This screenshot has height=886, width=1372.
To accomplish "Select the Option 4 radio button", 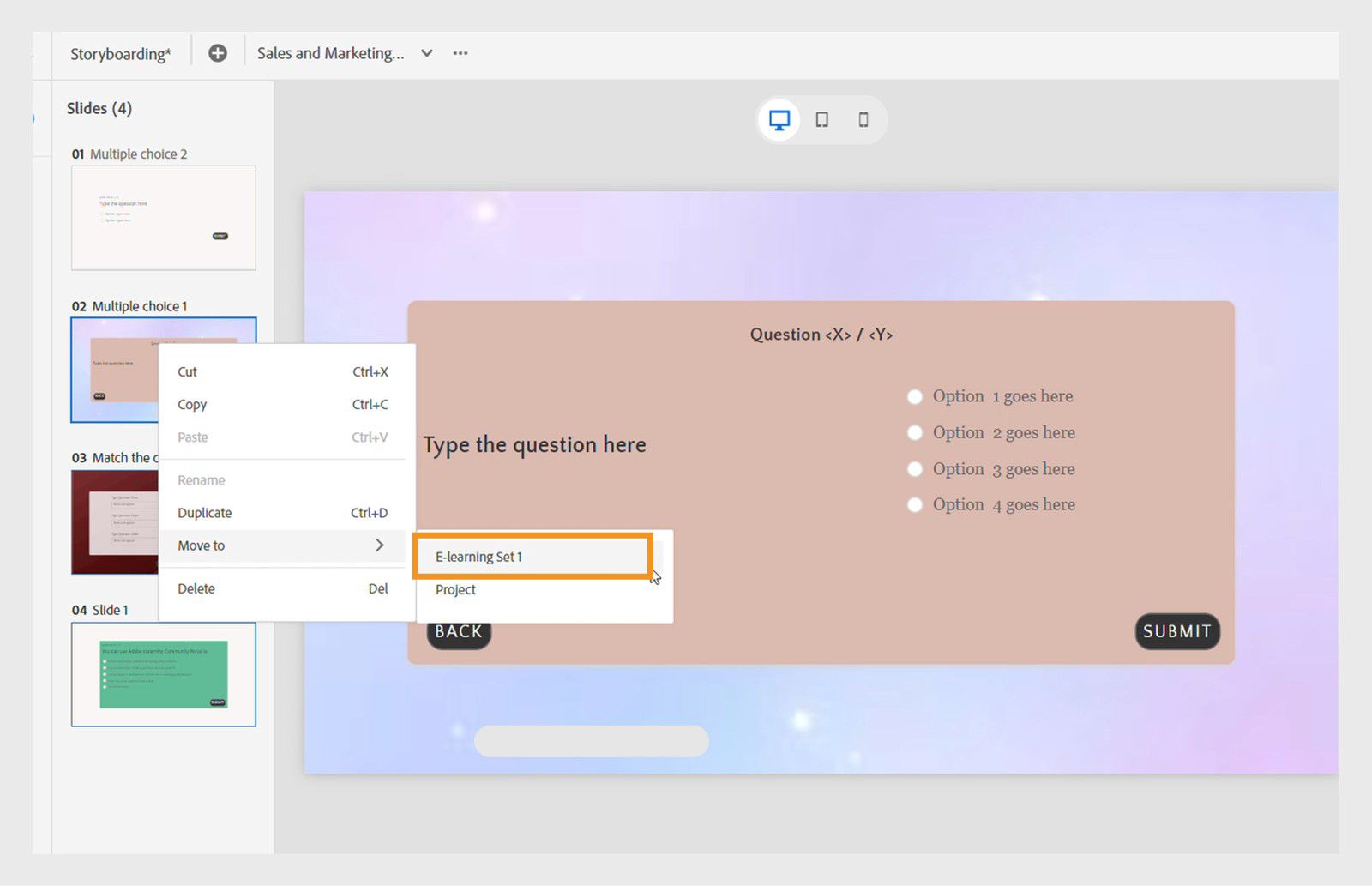I will tap(914, 504).
